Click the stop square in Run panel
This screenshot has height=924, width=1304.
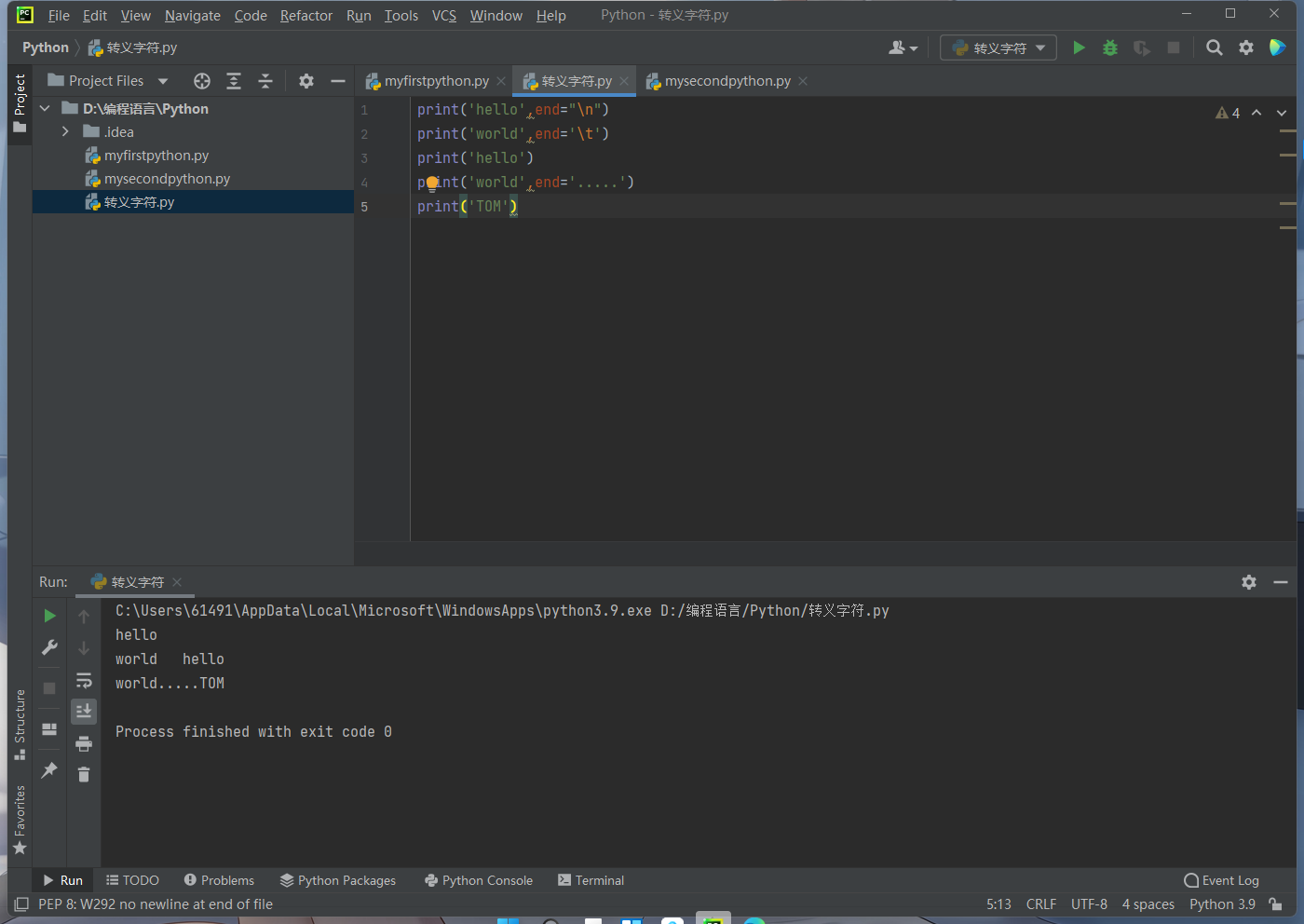coord(49,688)
